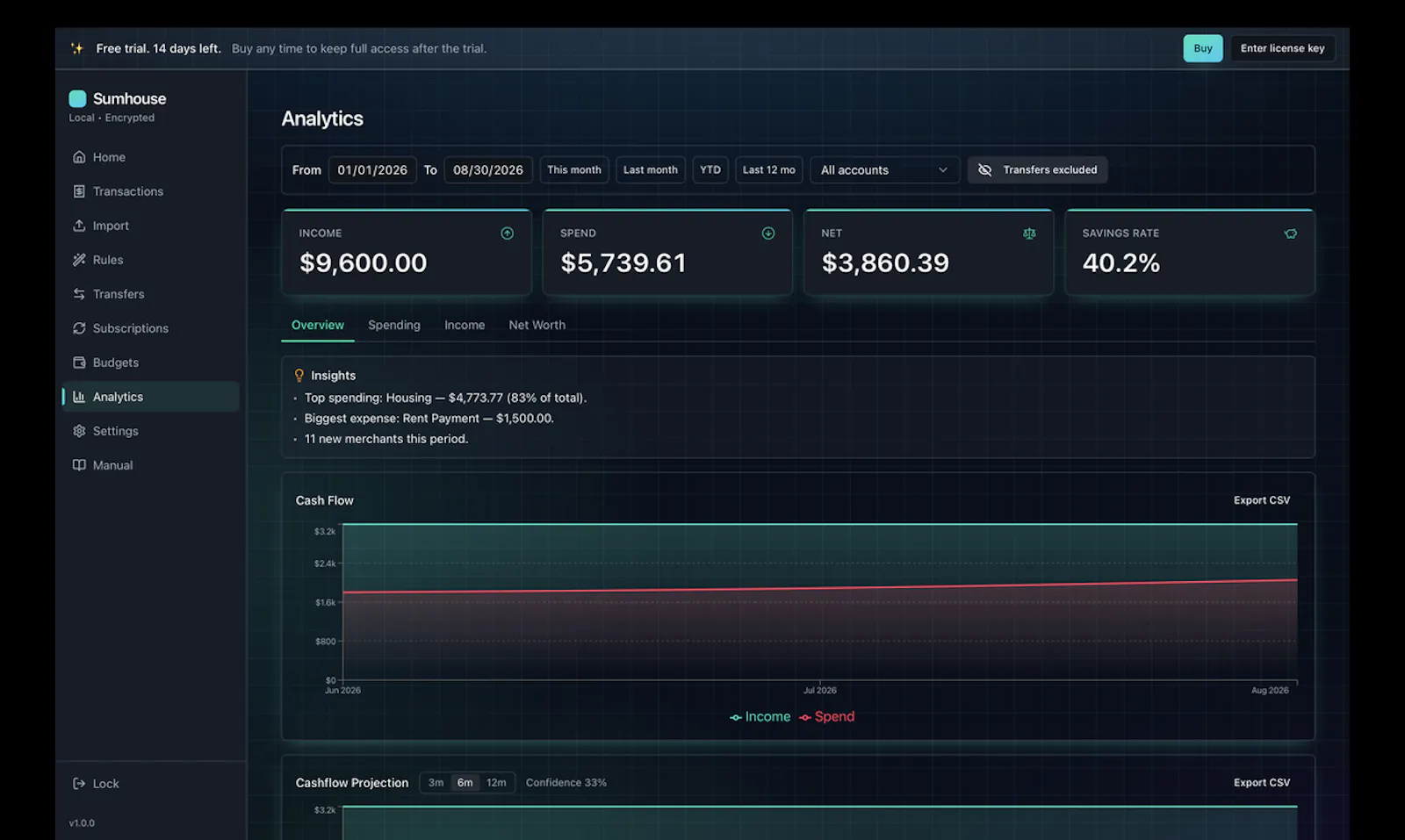Select 6m projection range
Viewport: 1405px width, 840px height.
point(465,783)
